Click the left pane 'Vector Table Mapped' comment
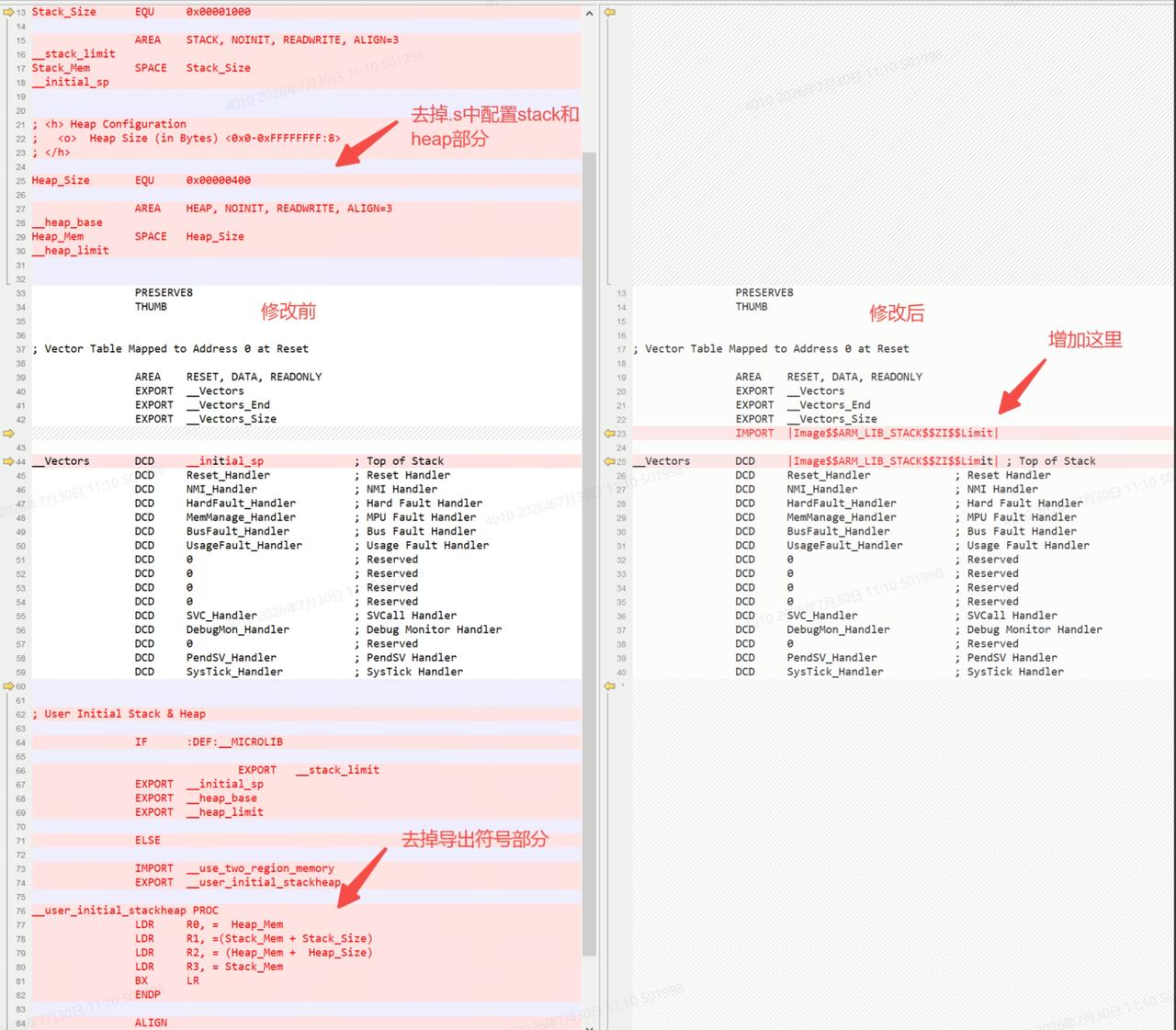The height and width of the screenshot is (1030, 1176). [170, 349]
